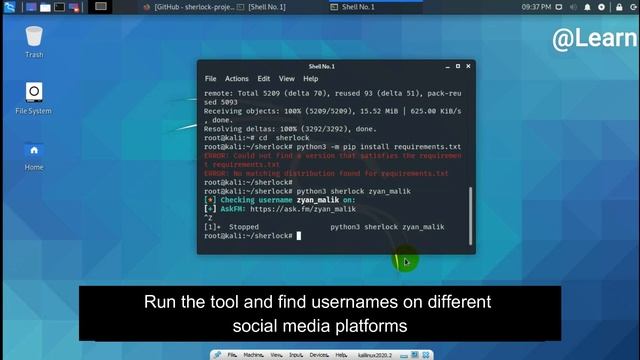The image size is (640, 360).
Task: Close the Shell No. 1 terminal window
Action: [x=469, y=66]
